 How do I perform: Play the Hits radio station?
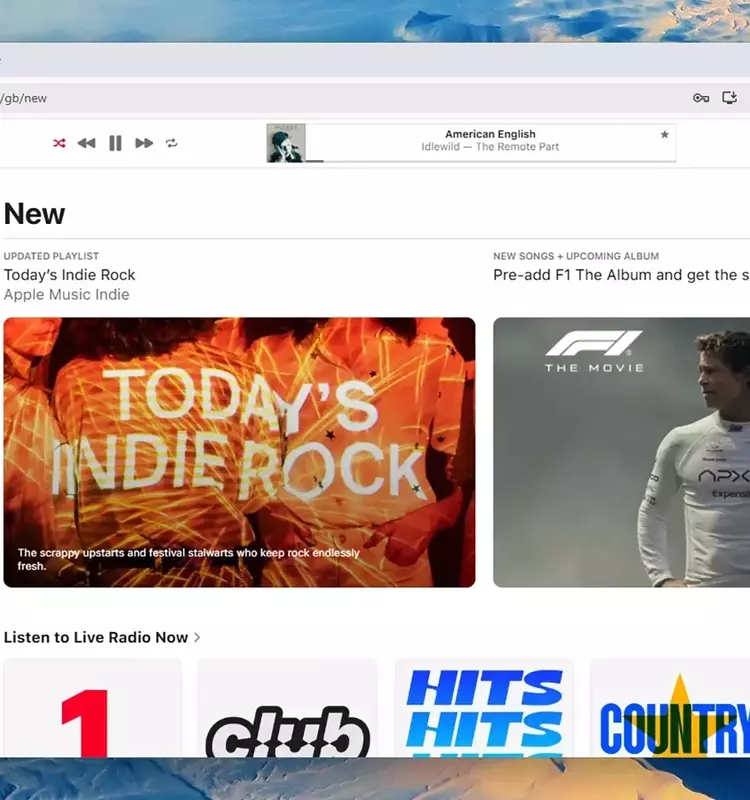pos(484,708)
